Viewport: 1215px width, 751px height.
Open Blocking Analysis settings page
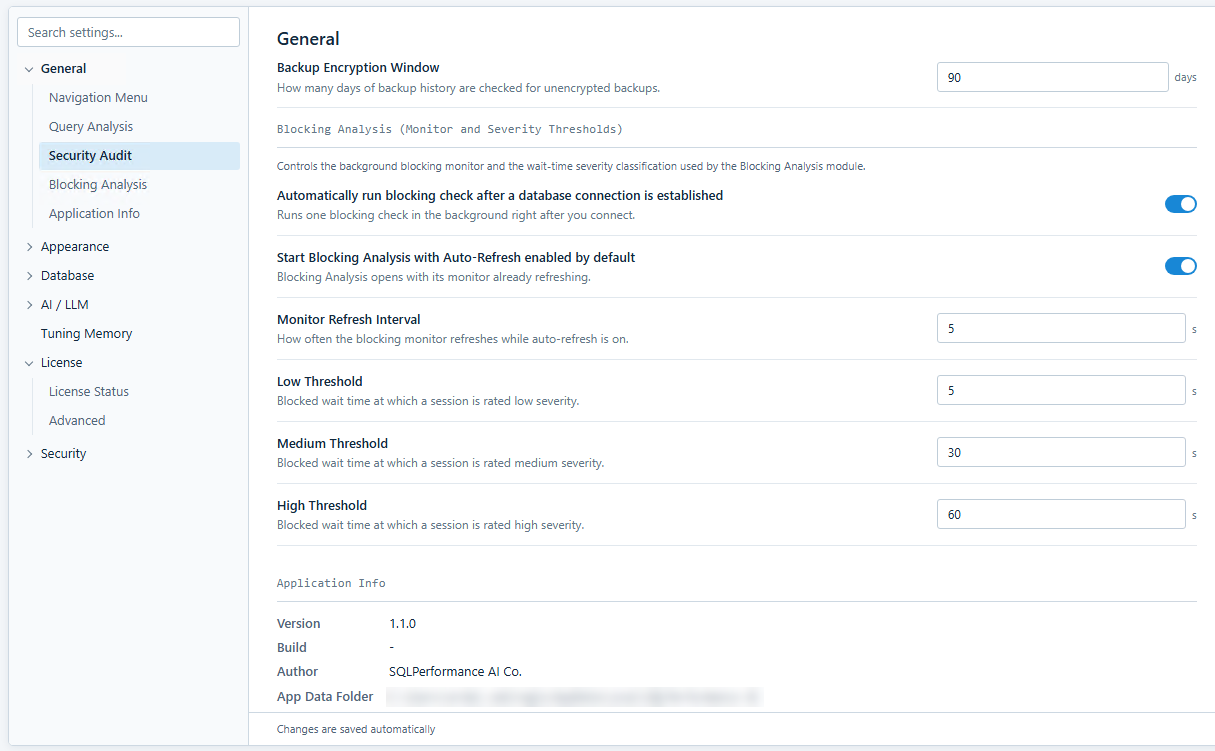(x=98, y=185)
